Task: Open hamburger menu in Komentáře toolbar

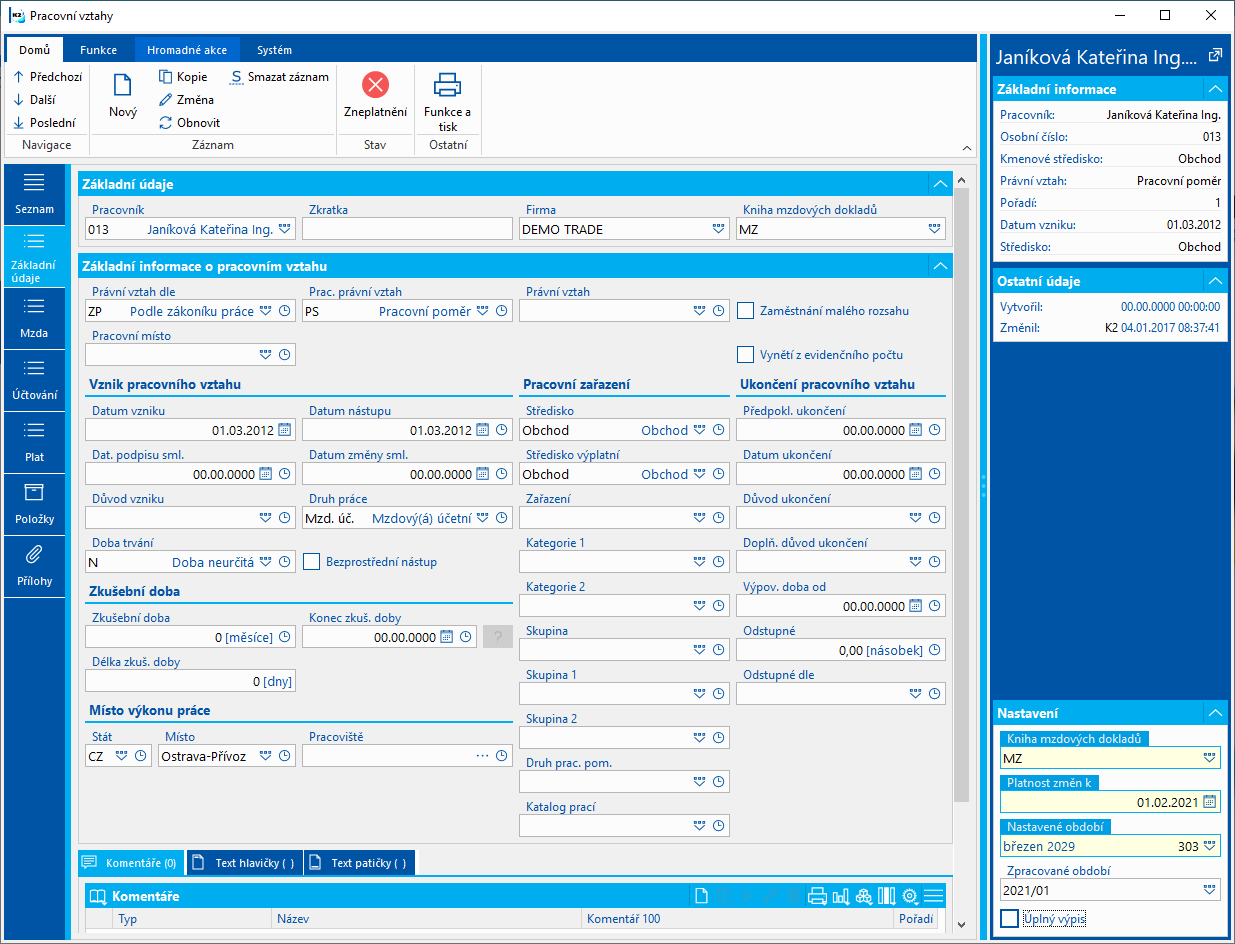Action: click(x=934, y=896)
